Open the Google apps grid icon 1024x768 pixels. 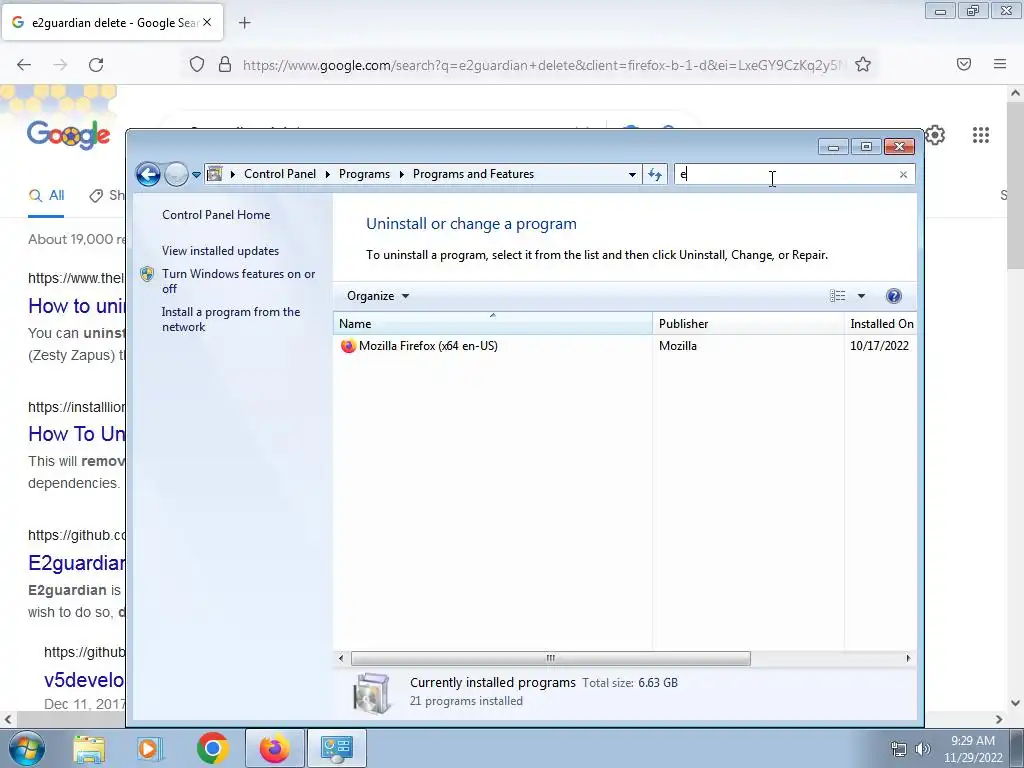point(981,135)
